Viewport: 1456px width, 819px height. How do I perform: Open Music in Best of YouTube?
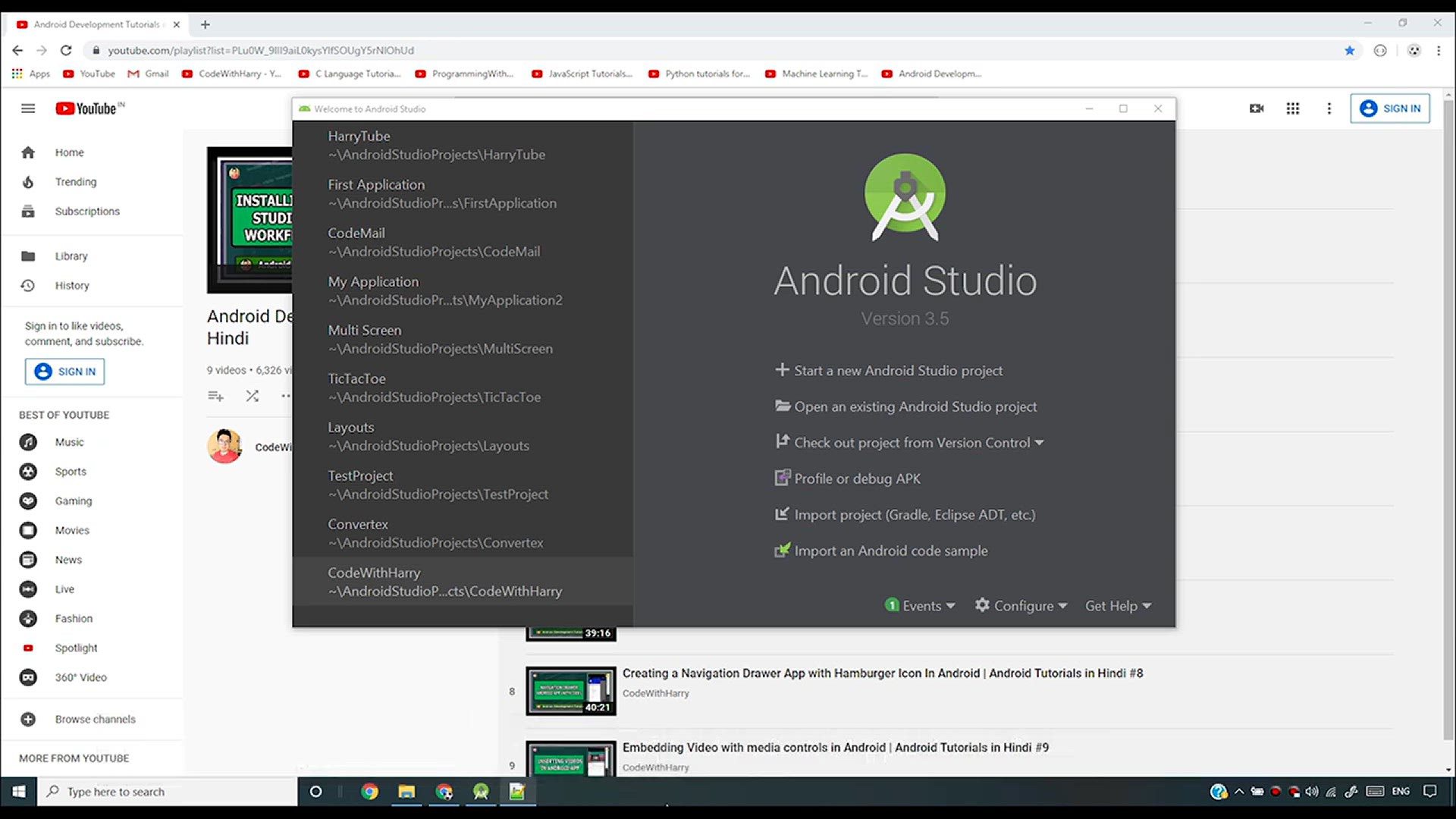(x=91, y=442)
